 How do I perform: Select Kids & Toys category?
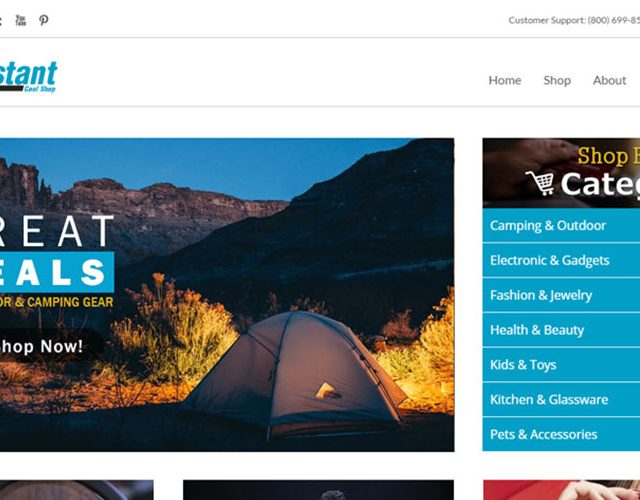coord(561,364)
